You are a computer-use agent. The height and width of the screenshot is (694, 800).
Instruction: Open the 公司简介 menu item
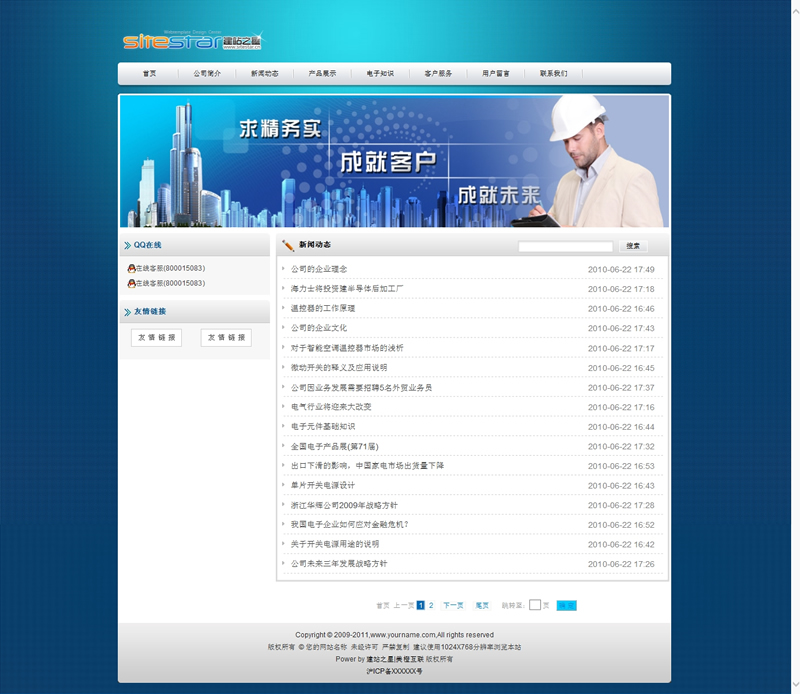(x=207, y=74)
